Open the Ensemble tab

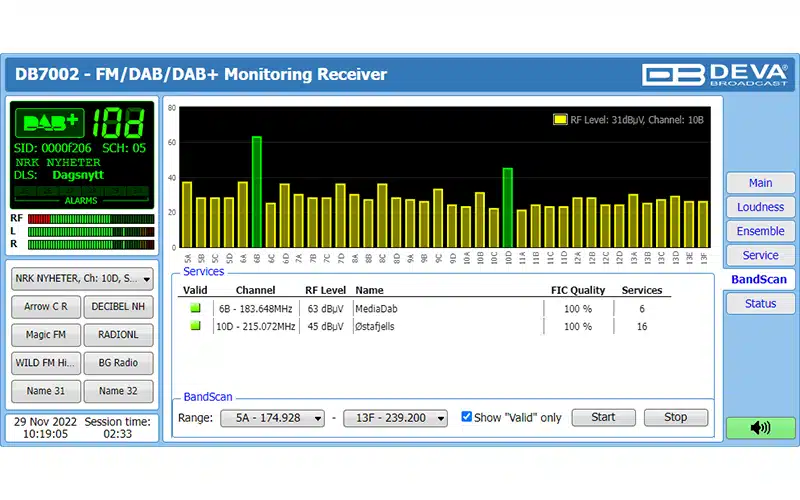(x=760, y=231)
